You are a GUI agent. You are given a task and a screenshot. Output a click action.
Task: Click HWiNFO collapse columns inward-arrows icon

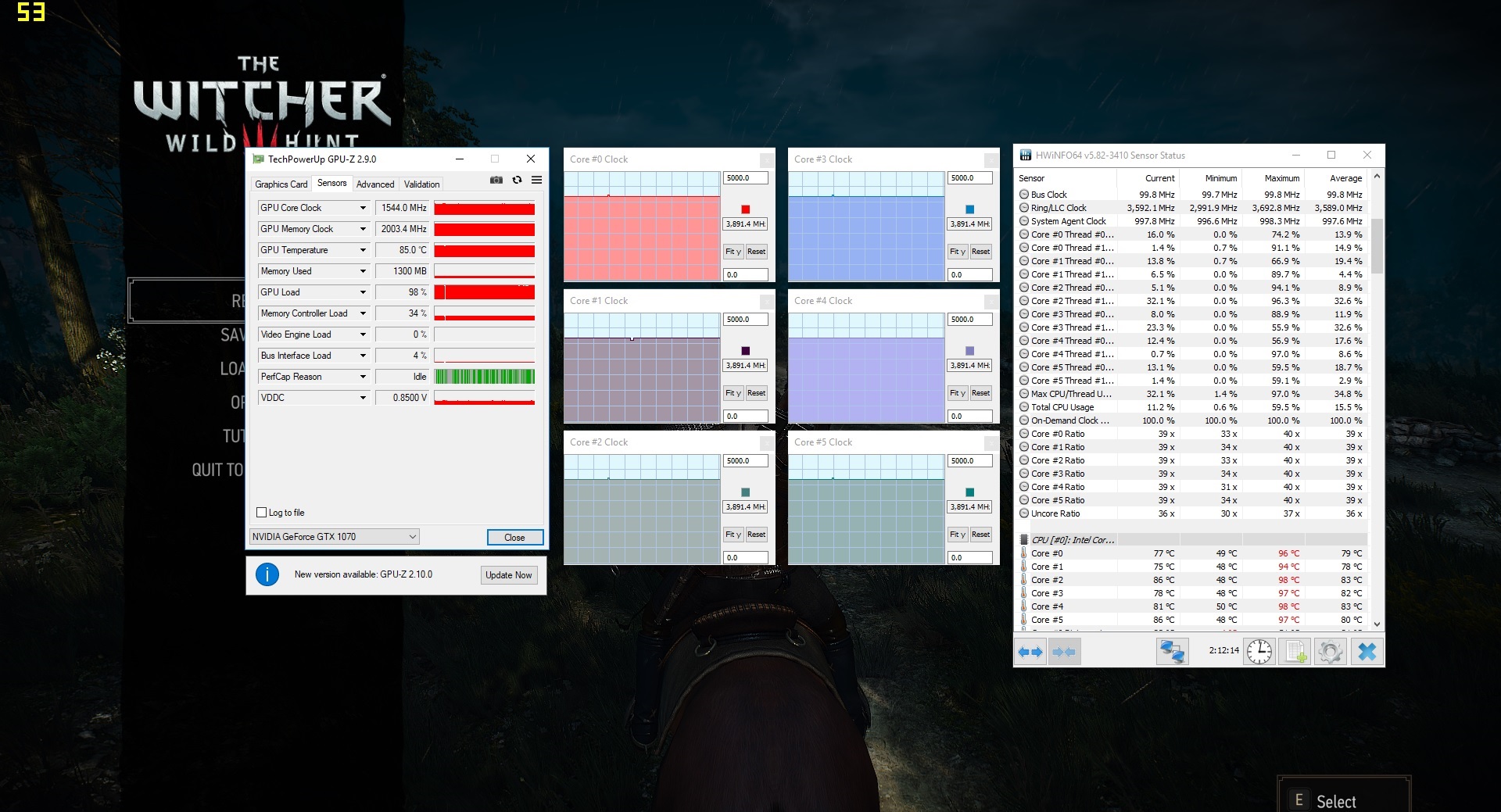click(x=1064, y=651)
